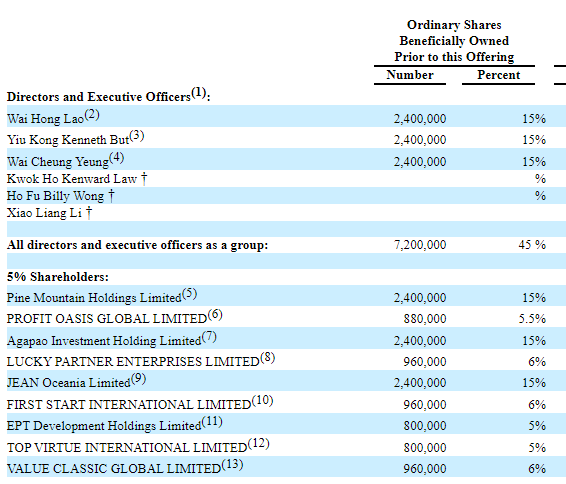Click 'PROFIT OASIS GLOBAL LIMITED'
The width and height of the screenshot is (566, 484).
tap(107, 319)
